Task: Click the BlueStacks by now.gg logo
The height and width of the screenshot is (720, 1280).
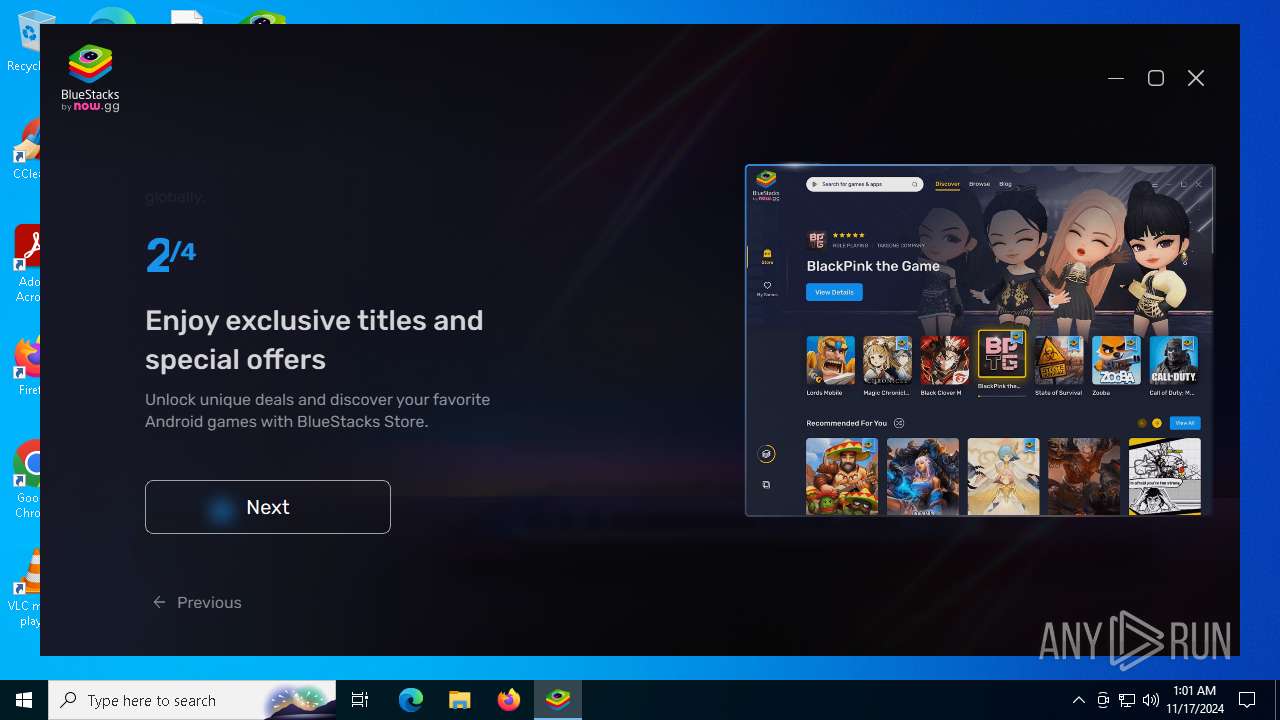Action: click(90, 78)
